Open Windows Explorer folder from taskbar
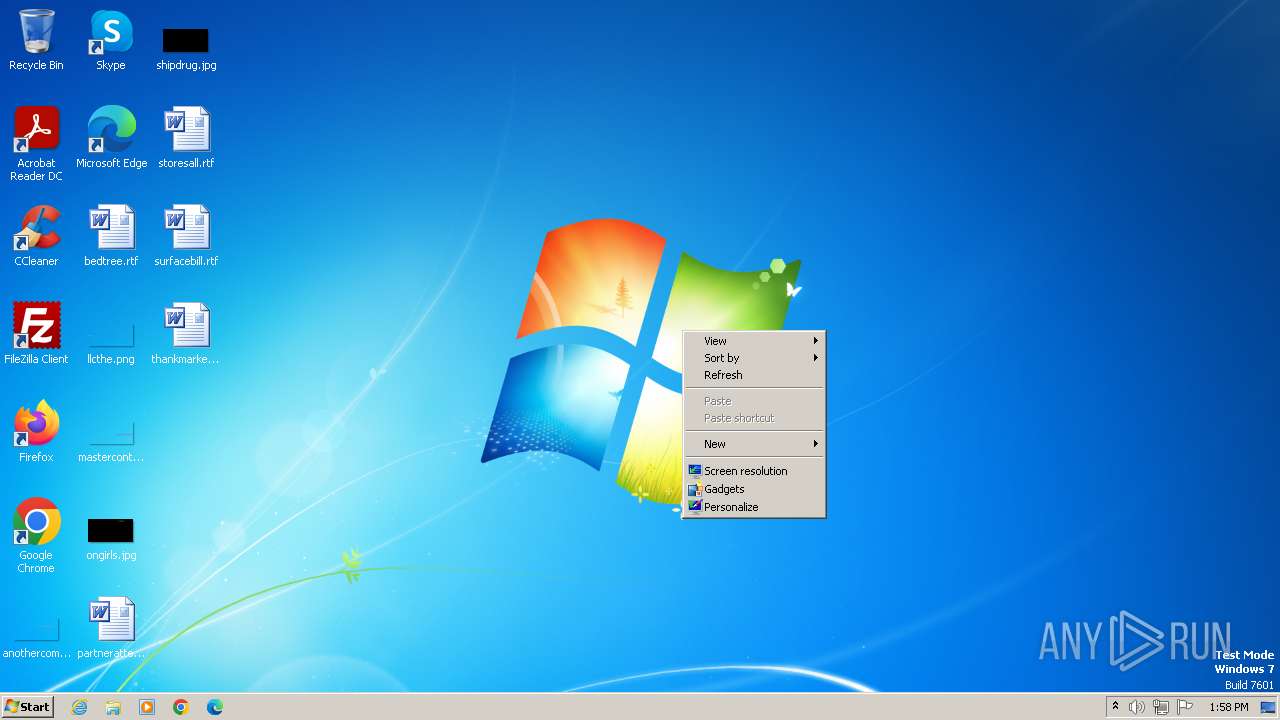The image size is (1280, 720). click(x=113, y=707)
